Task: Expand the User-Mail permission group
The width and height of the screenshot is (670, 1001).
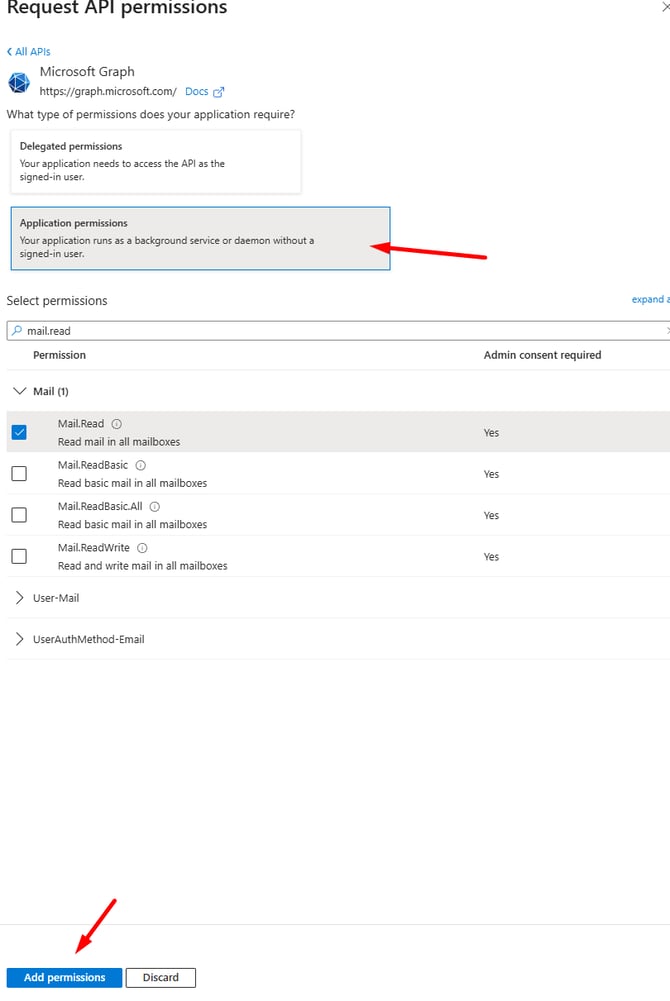Action: point(20,598)
